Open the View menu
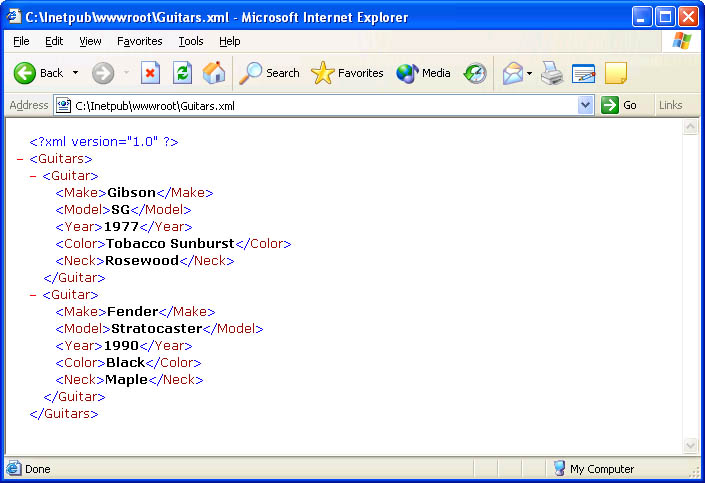Viewport: 705px width, 483px height. 90,41
